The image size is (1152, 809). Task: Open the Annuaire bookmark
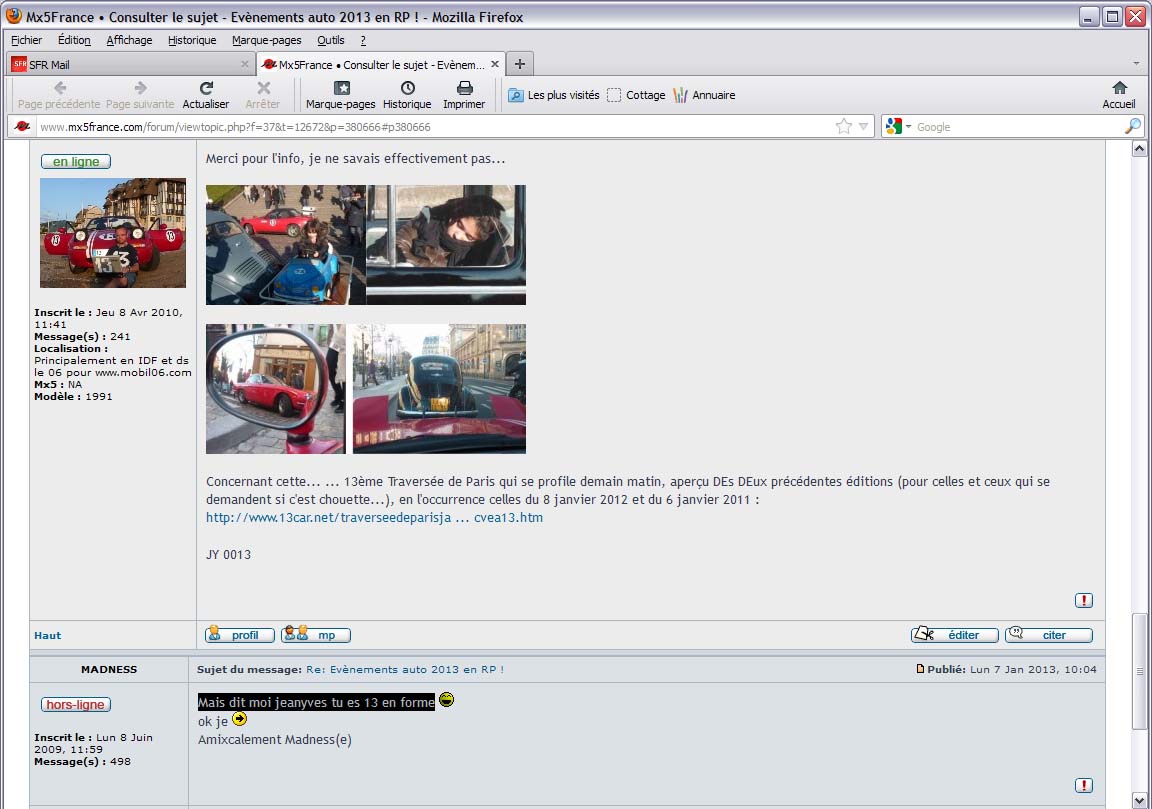(704, 96)
